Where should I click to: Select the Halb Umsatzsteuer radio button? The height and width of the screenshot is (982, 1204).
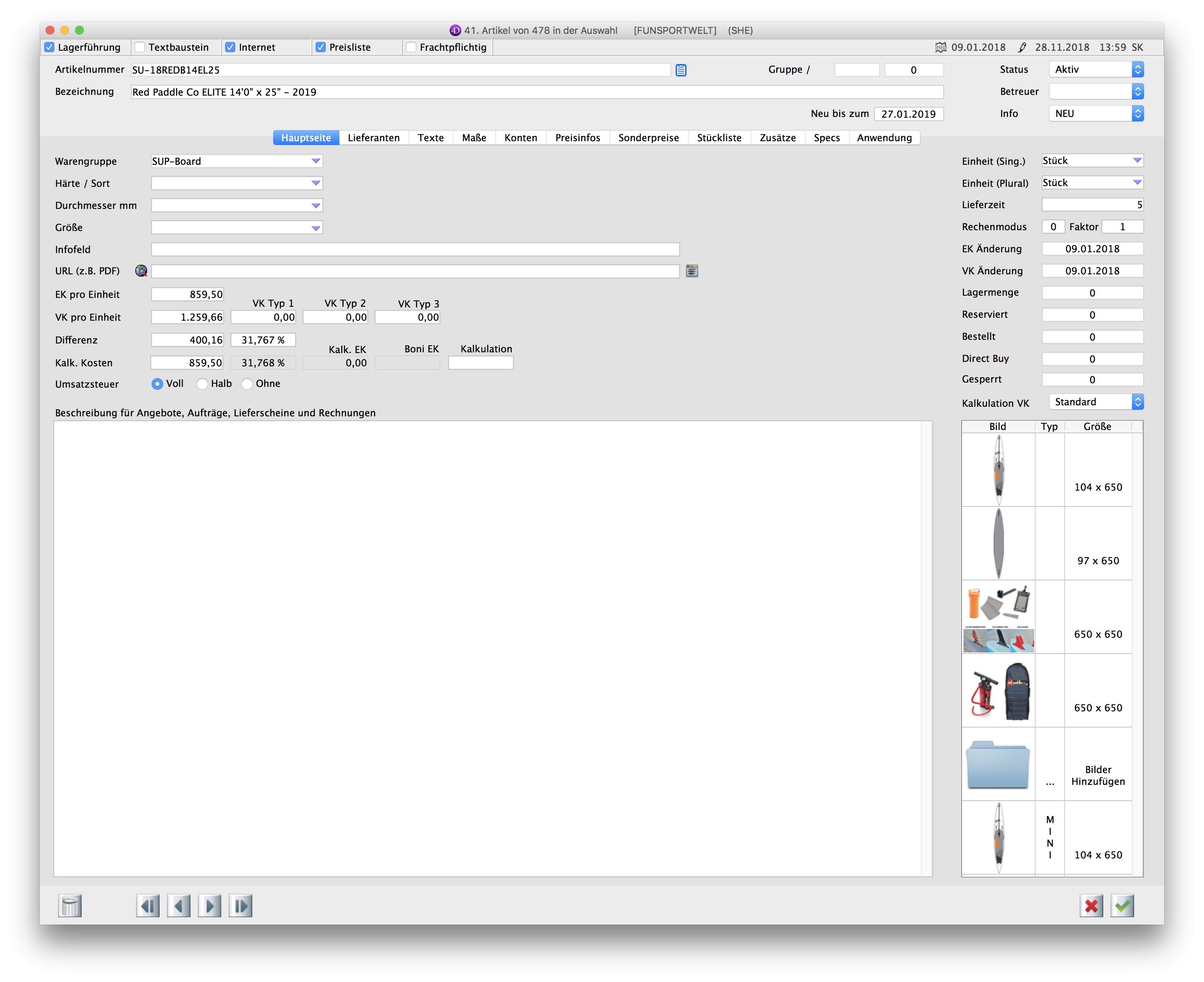[x=202, y=384]
